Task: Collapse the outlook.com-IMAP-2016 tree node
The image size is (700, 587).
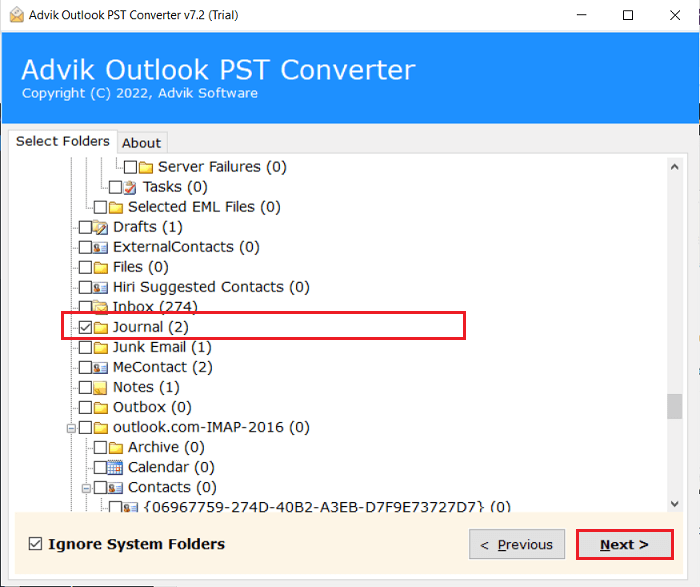Action: [x=71, y=429]
